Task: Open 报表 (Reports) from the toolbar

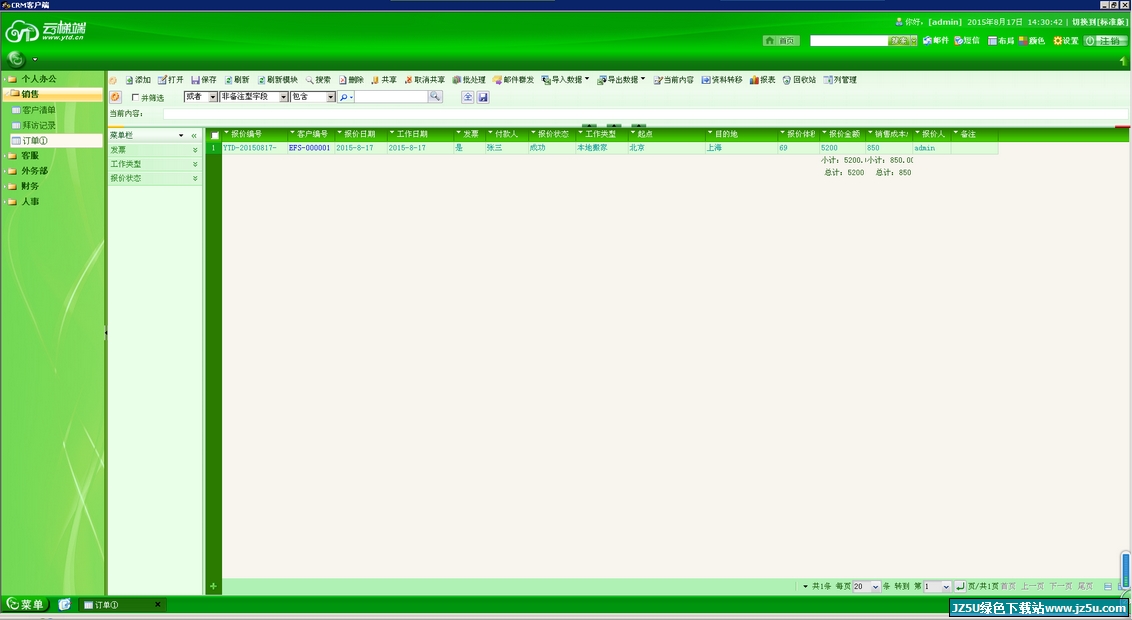Action: coord(762,80)
